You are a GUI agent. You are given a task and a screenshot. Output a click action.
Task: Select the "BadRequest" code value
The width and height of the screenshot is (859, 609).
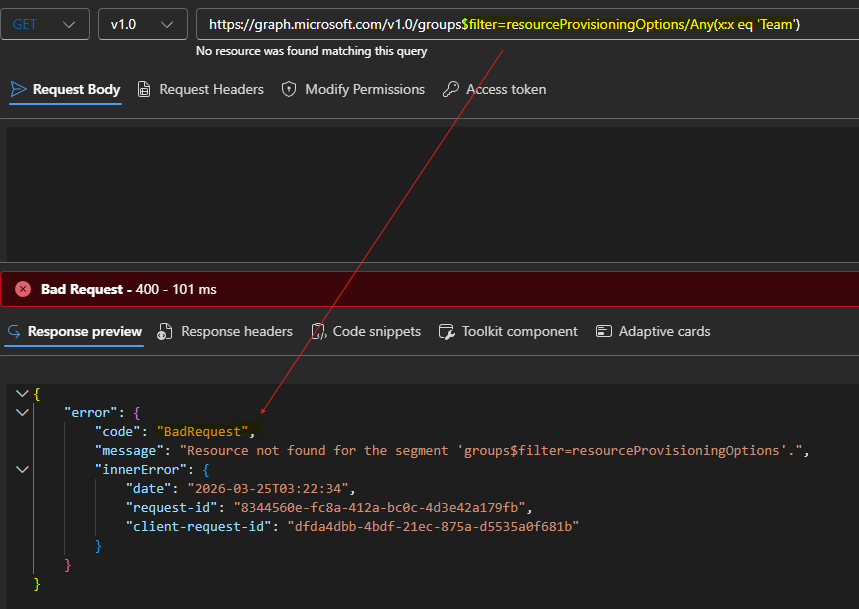pos(203,432)
